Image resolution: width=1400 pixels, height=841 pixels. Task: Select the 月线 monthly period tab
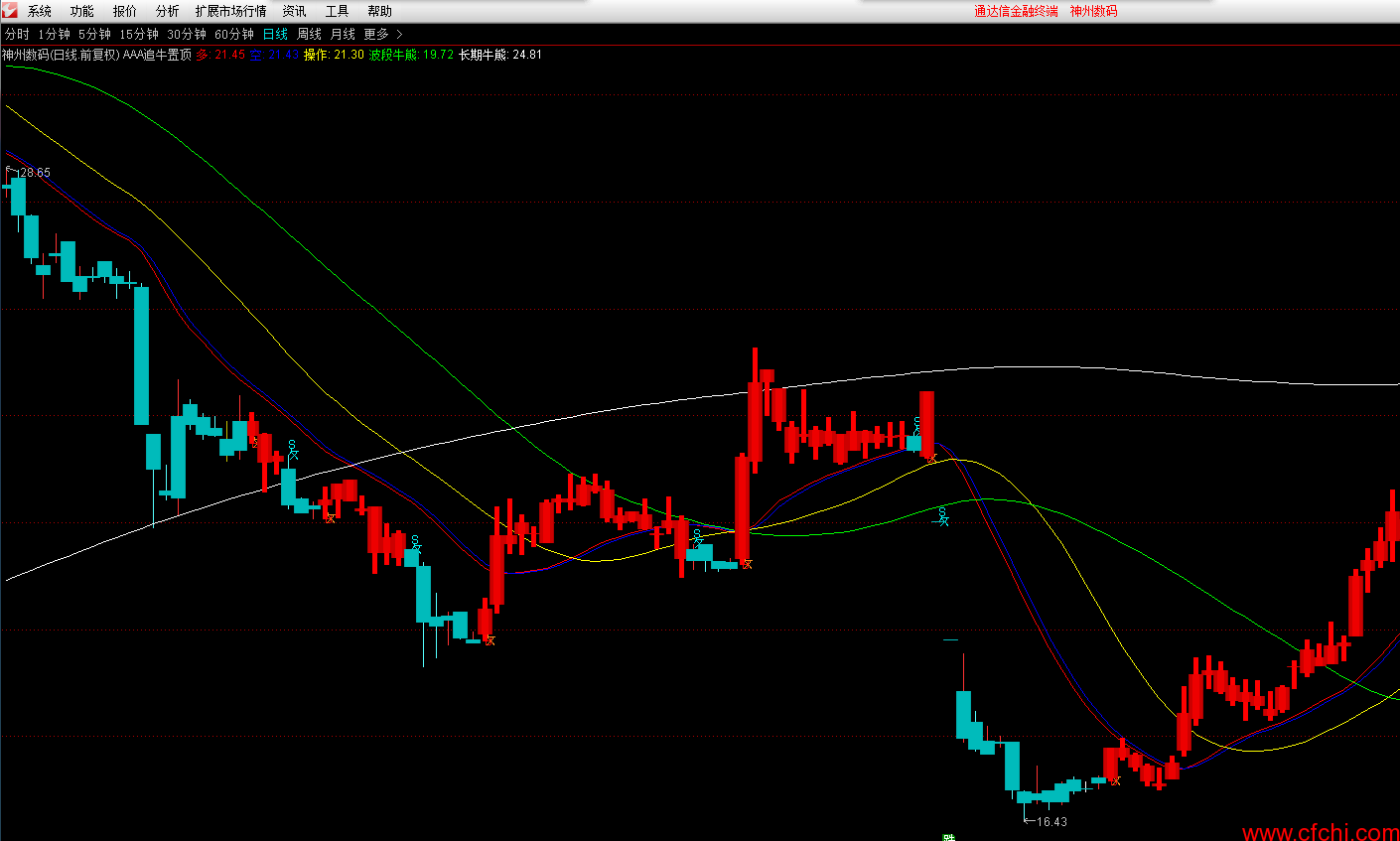[343, 34]
